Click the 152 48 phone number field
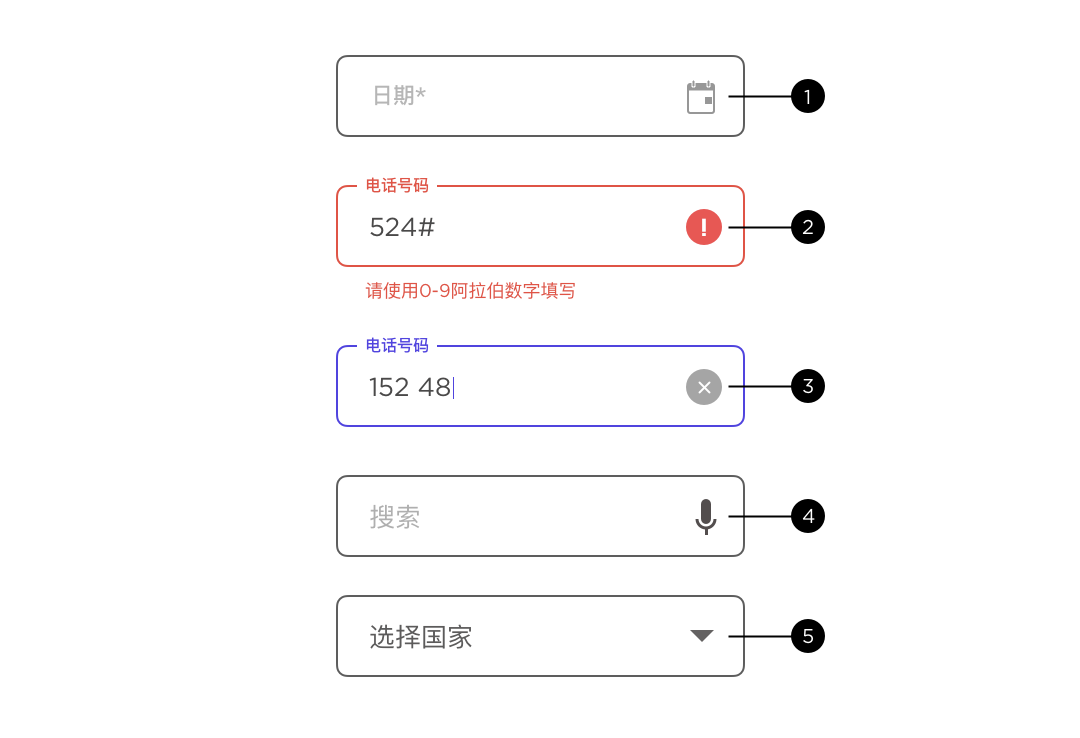The width and height of the screenshot is (1080, 738). coord(540,386)
